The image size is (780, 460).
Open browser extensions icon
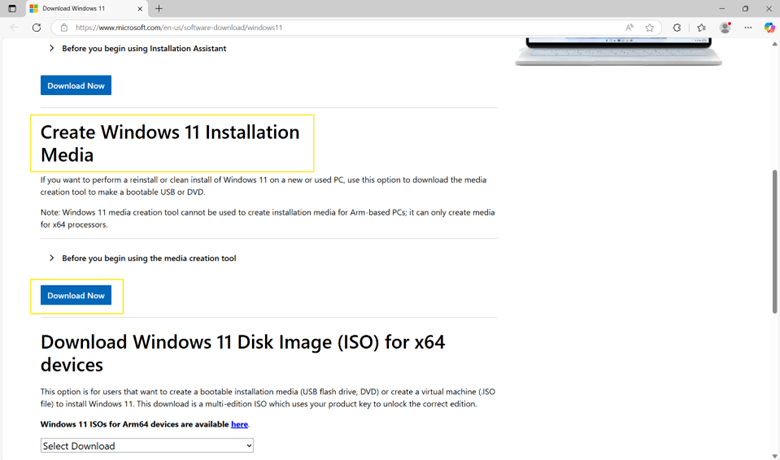click(x=677, y=27)
